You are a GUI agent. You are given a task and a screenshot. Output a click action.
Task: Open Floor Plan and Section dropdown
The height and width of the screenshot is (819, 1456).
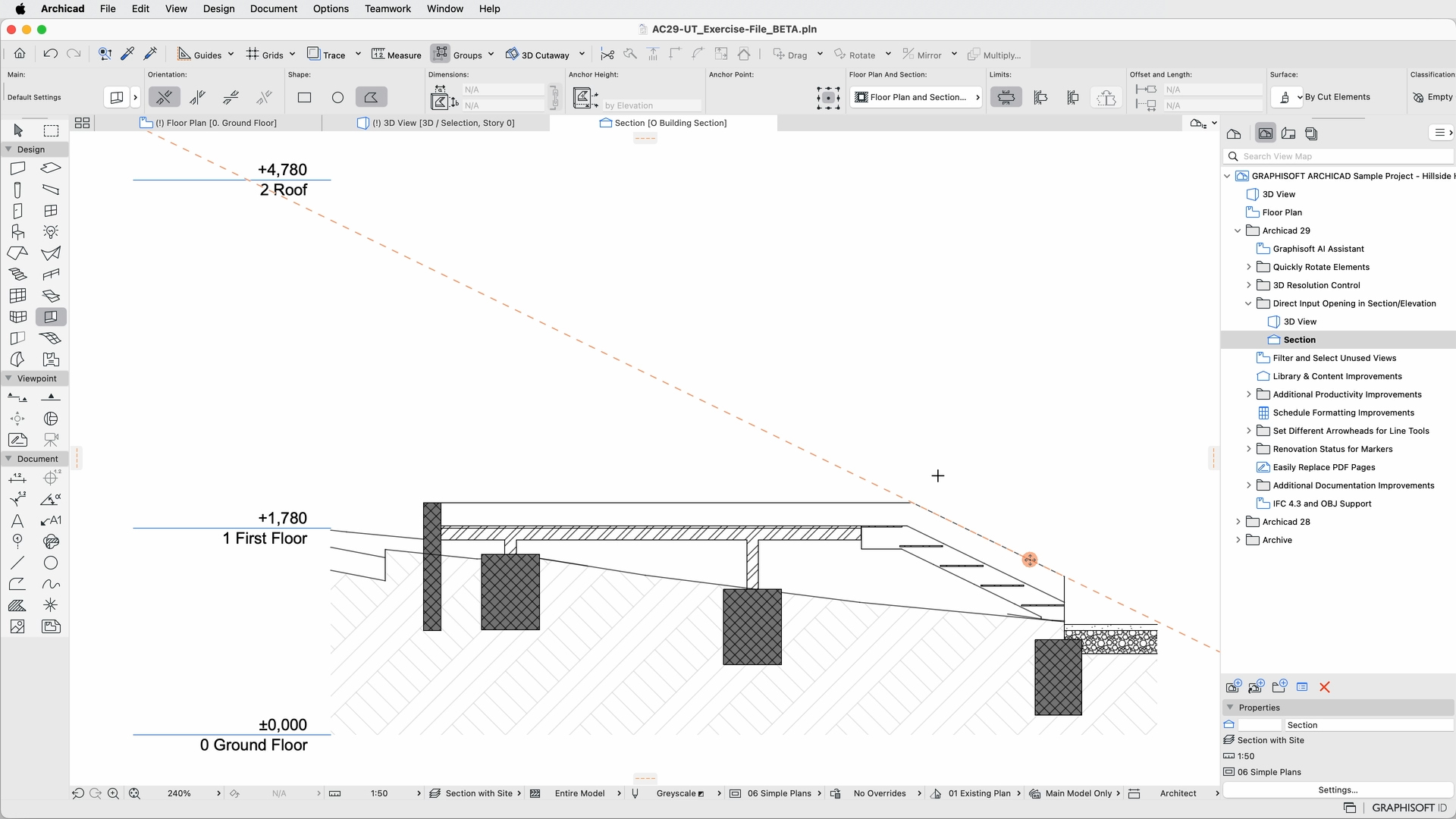[x=916, y=97]
